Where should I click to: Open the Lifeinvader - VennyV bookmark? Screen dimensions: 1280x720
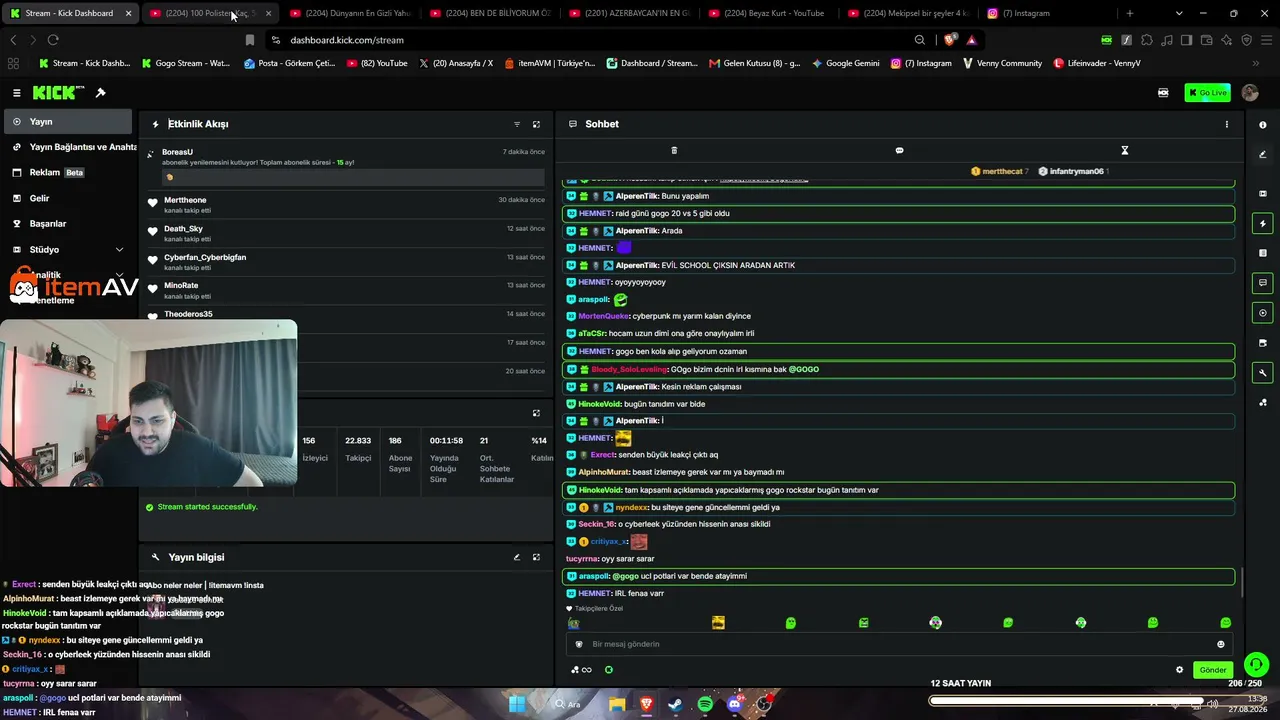[1097, 63]
